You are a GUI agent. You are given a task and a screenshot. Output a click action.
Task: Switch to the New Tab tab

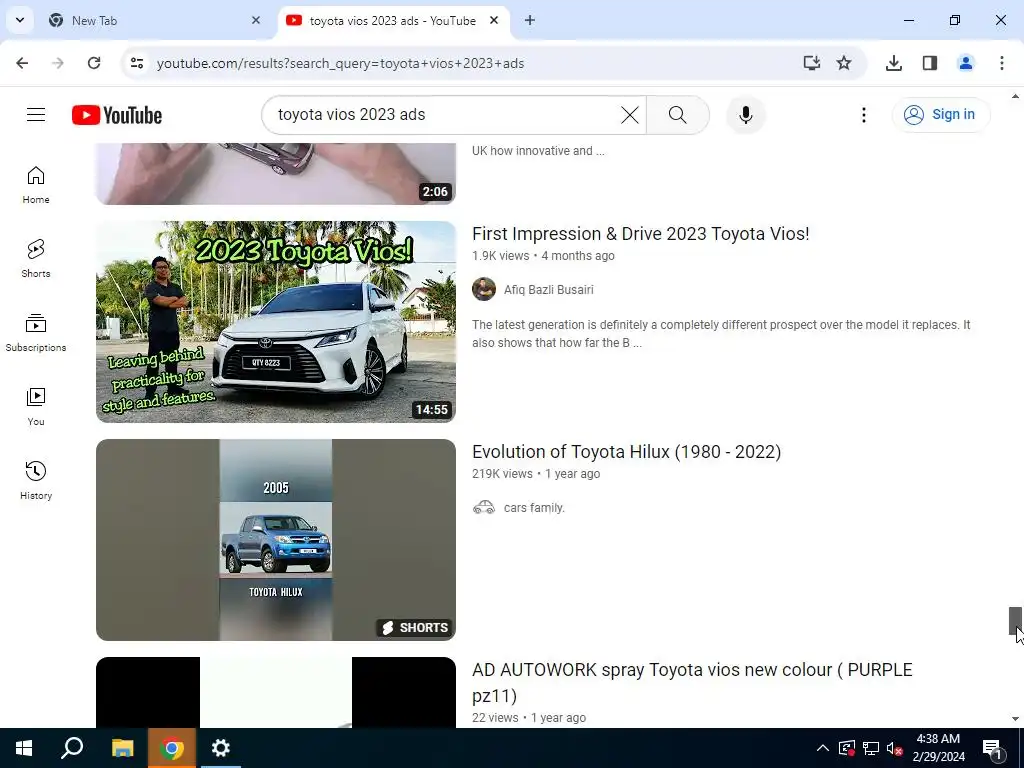[154, 20]
